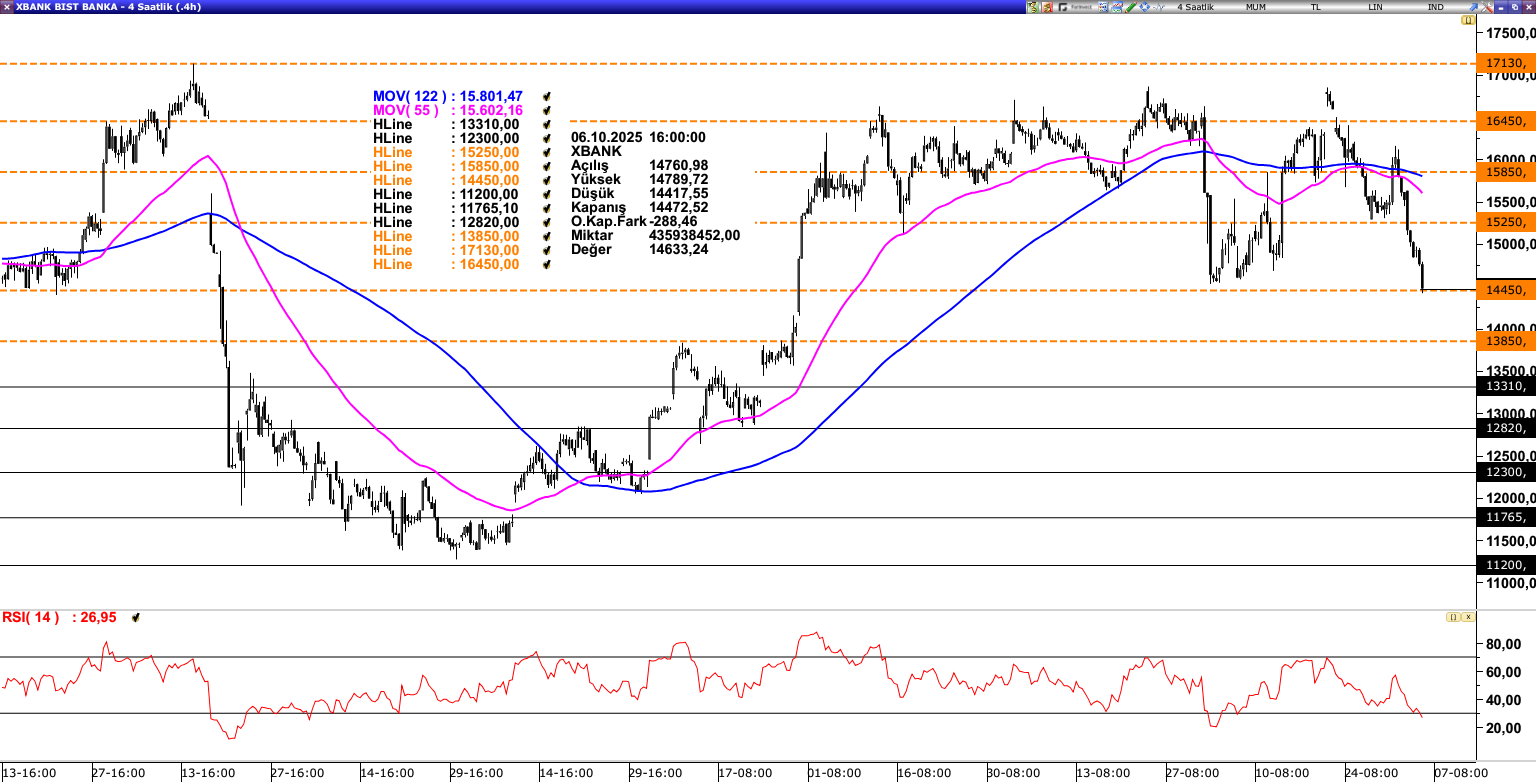Click the green pencil drawing tool icon

(1130, 7)
